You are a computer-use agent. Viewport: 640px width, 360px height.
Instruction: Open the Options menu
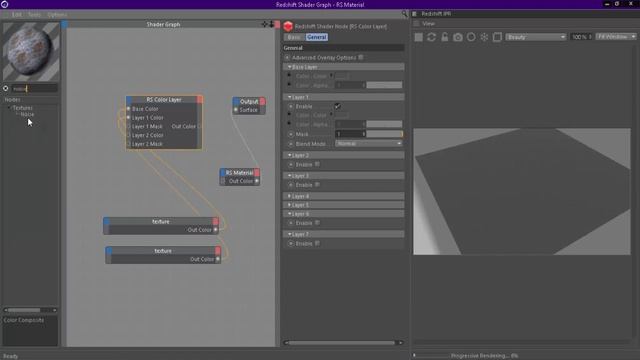tap(57, 15)
